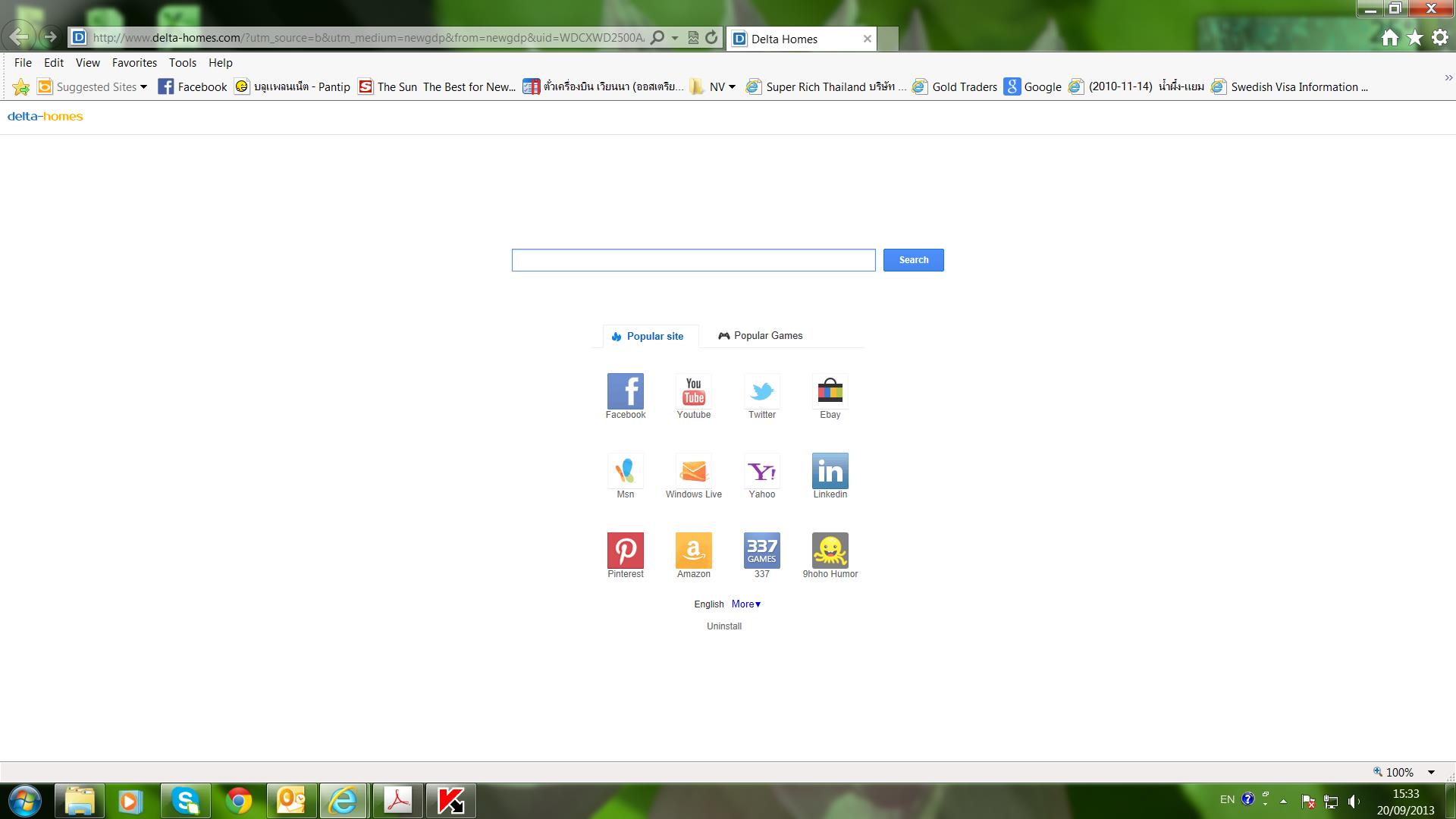Click the volume speaker tray icon
The width and height of the screenshot is (1456, 819).
tap(1354, 801)
